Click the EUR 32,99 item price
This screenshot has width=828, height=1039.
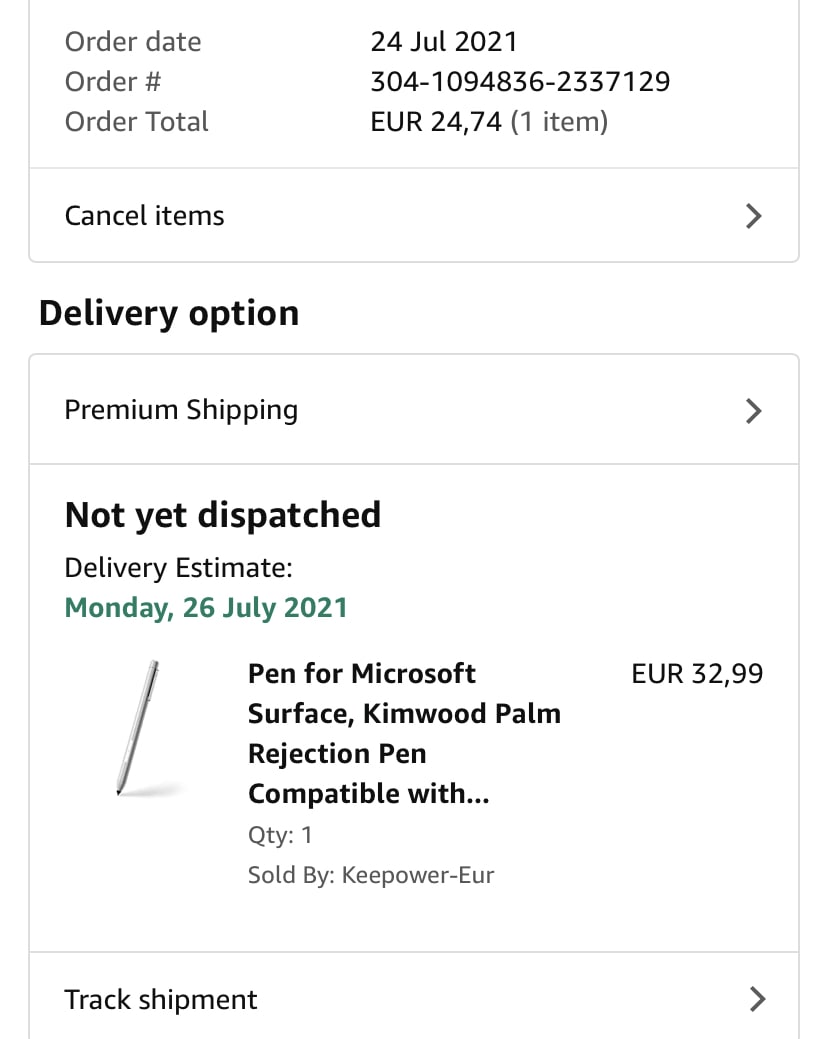[697, 674]
